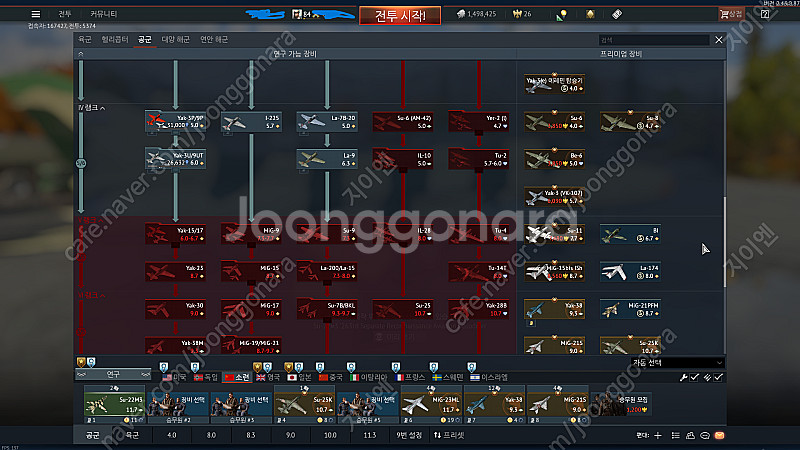Open the hamburger main menu
800x450 pixels.
(x=36, y=14)
